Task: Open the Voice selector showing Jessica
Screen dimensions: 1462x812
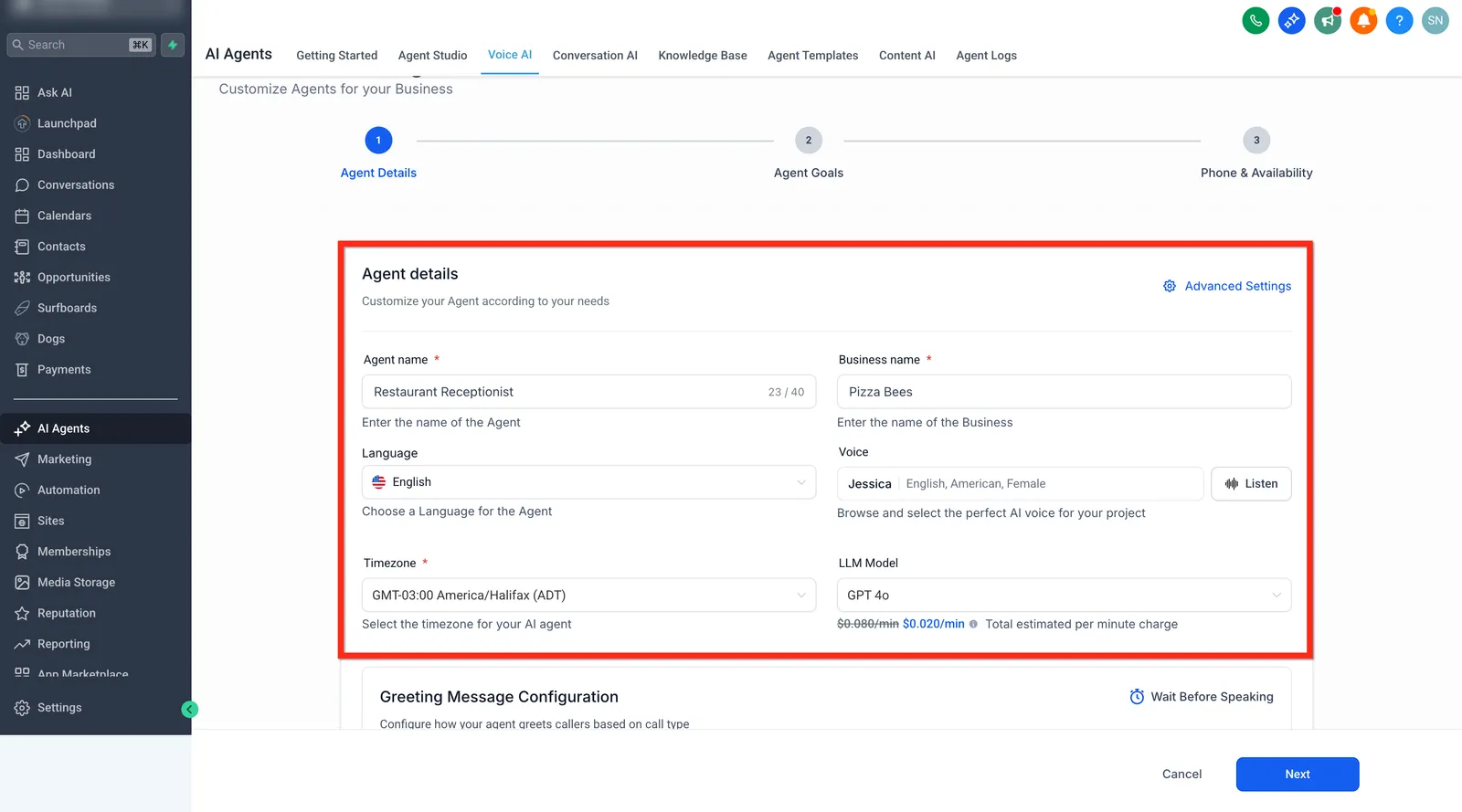Action: [1020, 483]
